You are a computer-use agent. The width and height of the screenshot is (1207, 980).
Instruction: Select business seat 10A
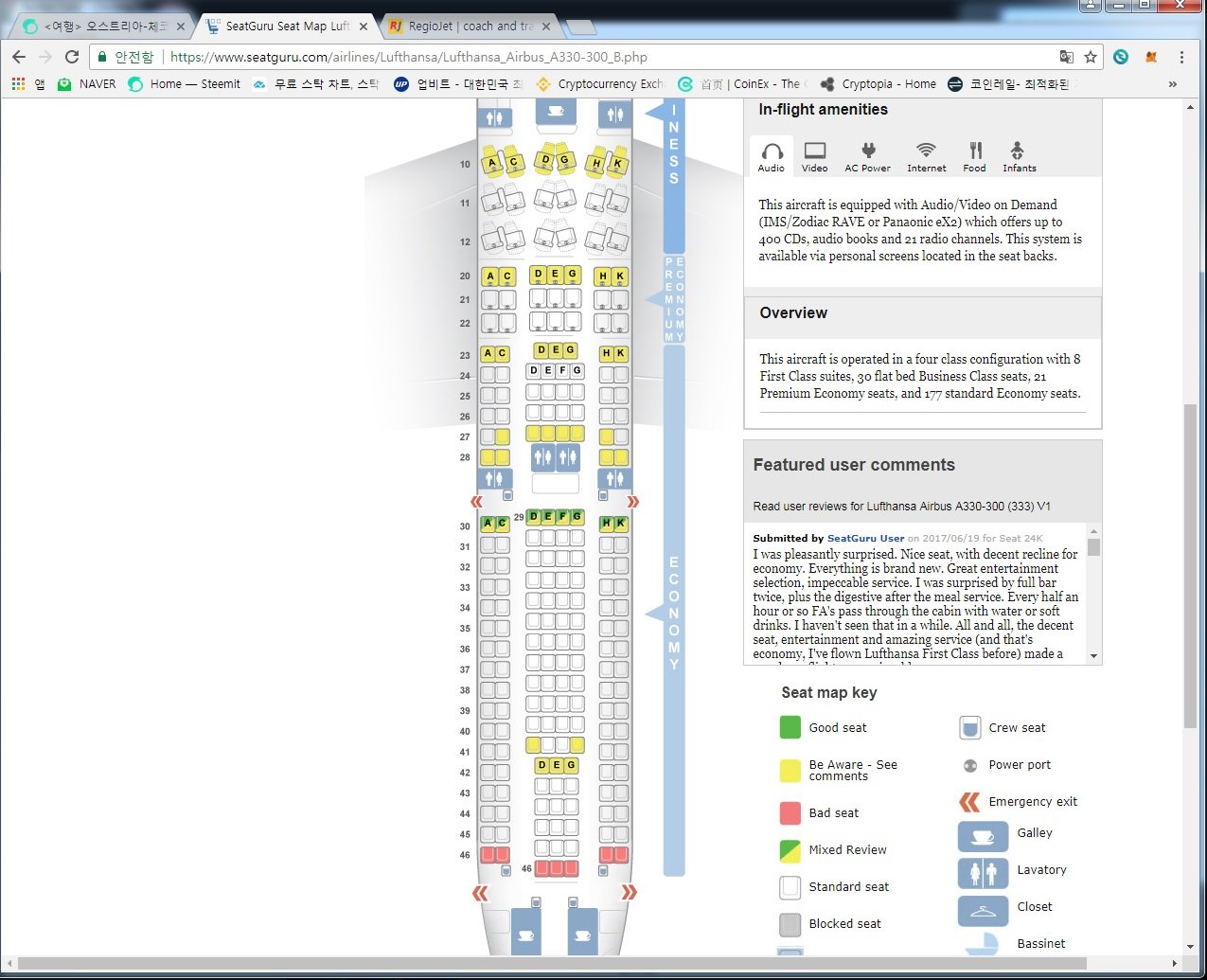pos(491,162)
